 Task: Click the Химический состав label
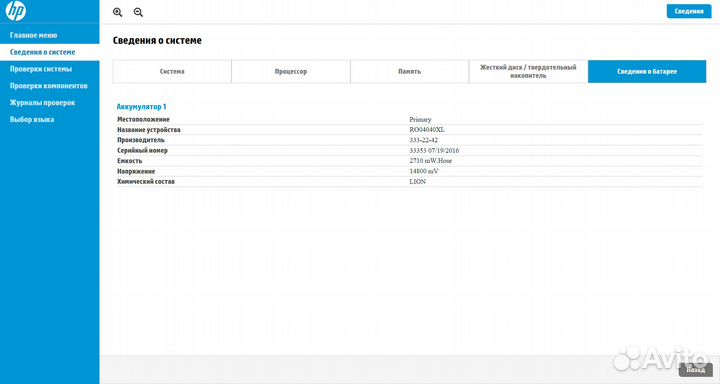[146, 181]
